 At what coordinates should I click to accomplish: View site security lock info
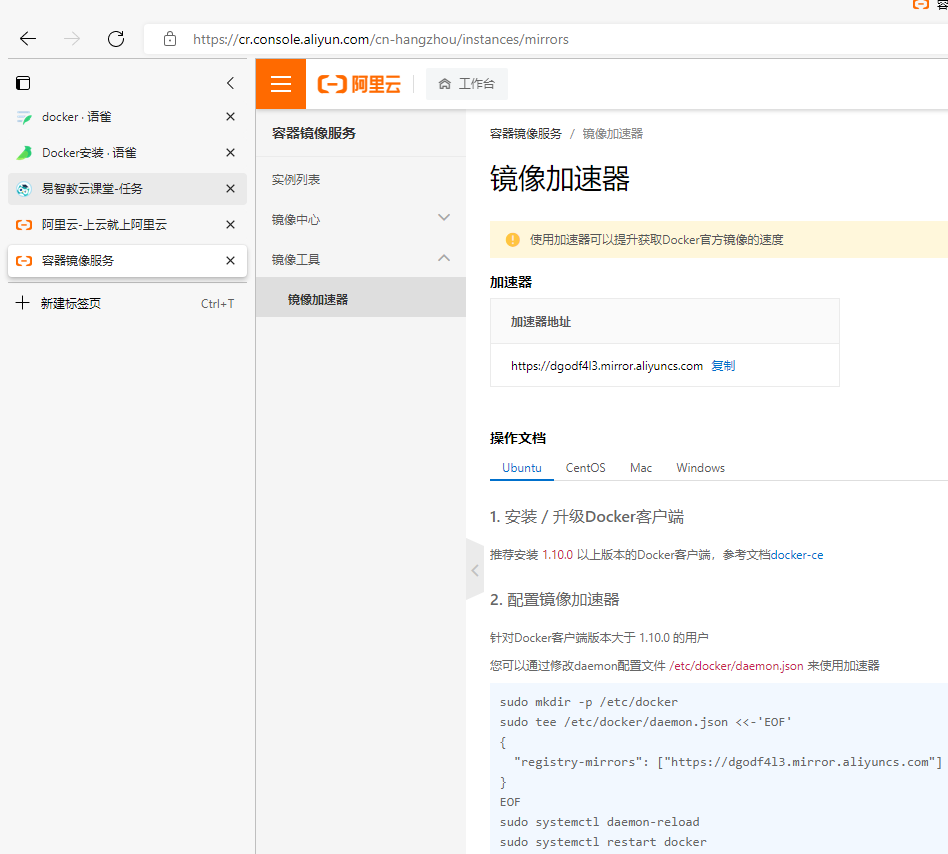(170, 39)
